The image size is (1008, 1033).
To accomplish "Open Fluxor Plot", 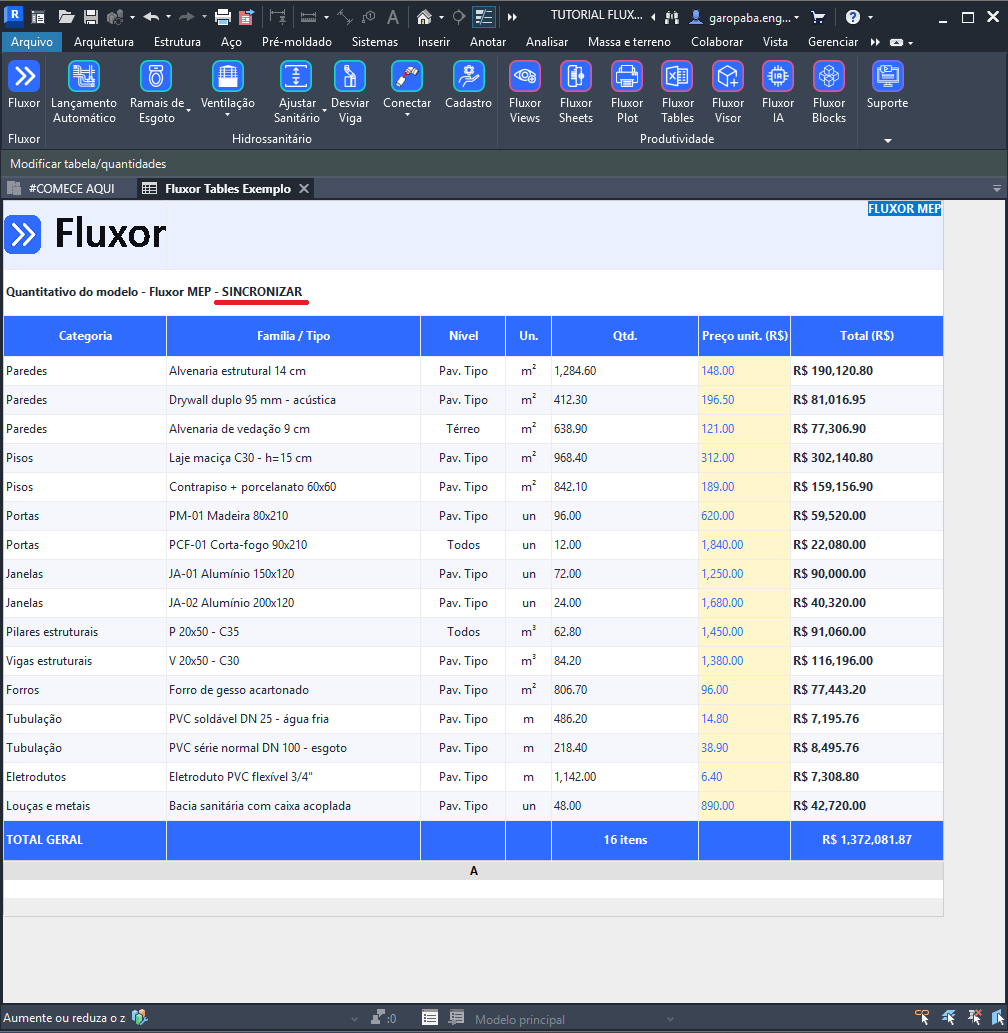I will point(627,92).
